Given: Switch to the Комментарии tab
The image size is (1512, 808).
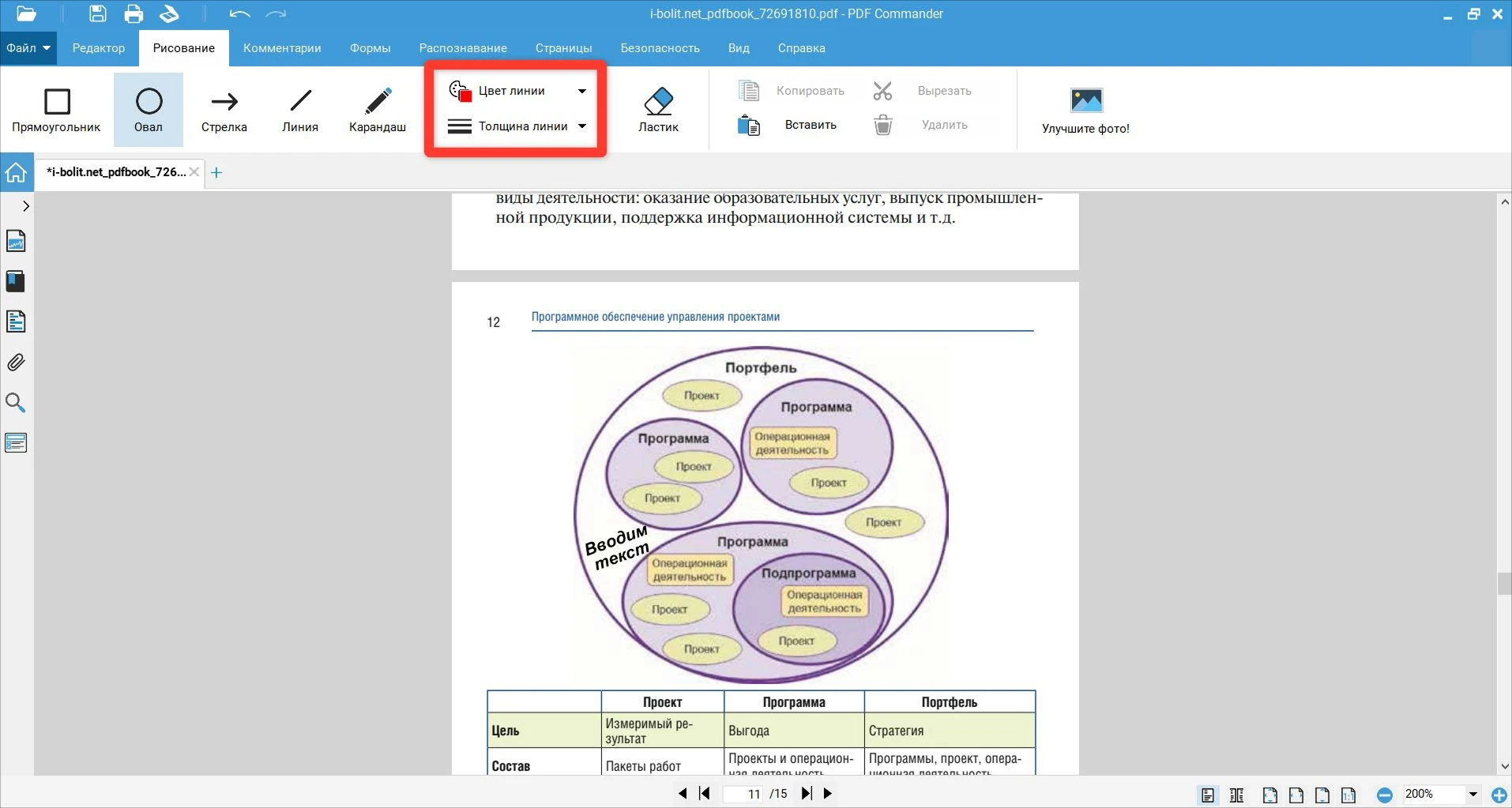Looking at the screenshot, I should tap(282, 48).
